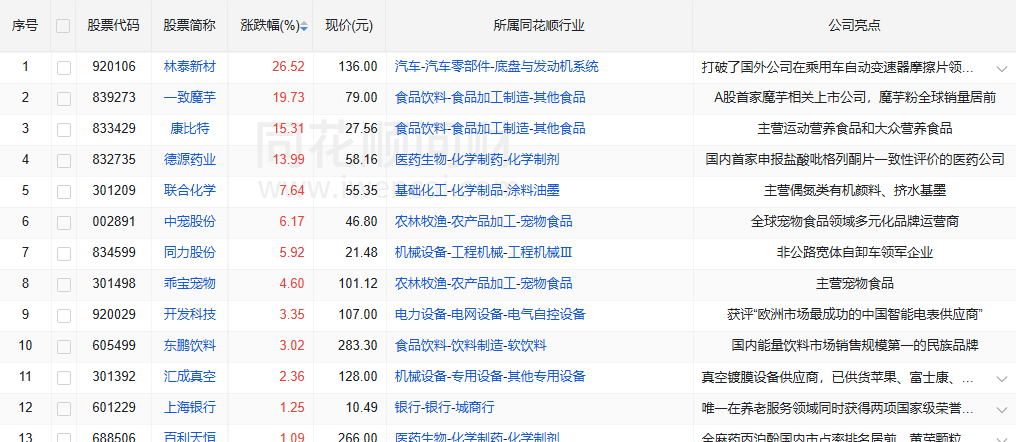Screen dimensions: 1029x442
Task: Click the 股票简称 column header
Action: [x=190, y=26]
